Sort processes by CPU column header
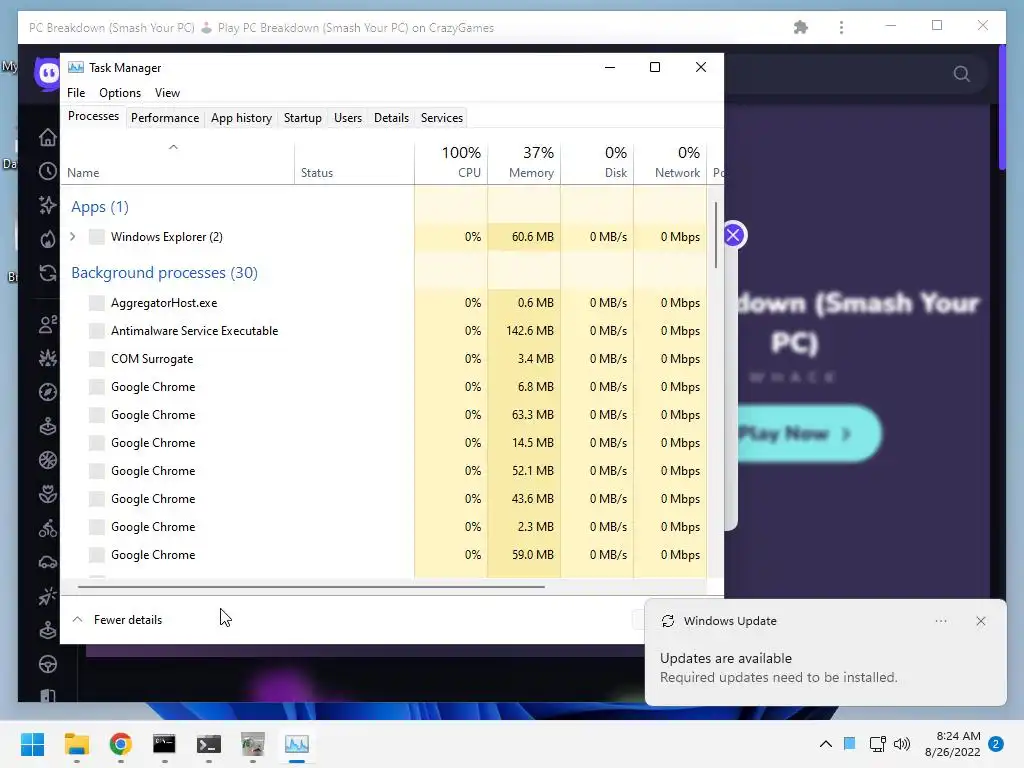This screenshot has height=768, width=1024. click(x=451, y=162)
